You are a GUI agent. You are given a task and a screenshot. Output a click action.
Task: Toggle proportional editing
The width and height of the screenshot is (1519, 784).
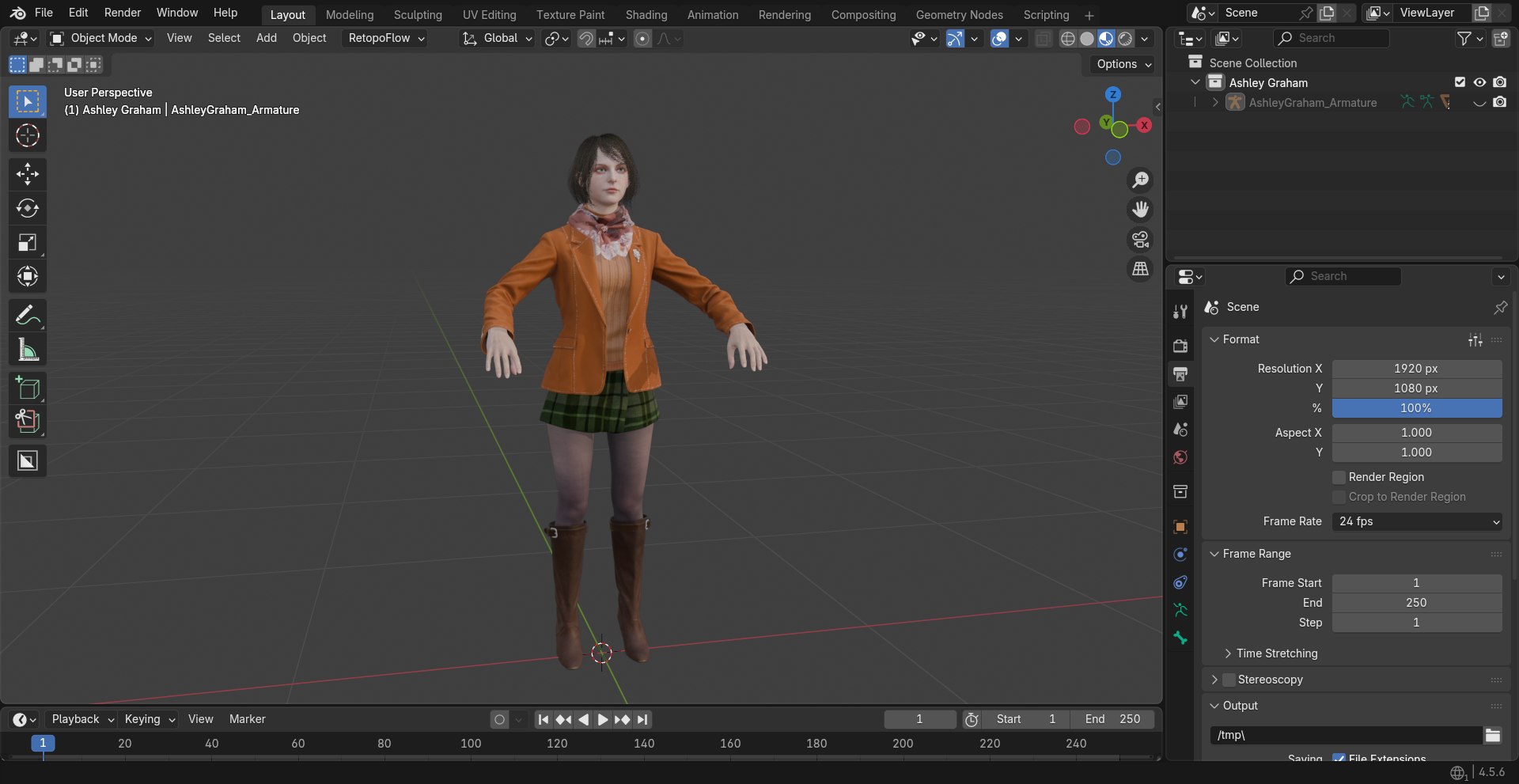point(642,38)
